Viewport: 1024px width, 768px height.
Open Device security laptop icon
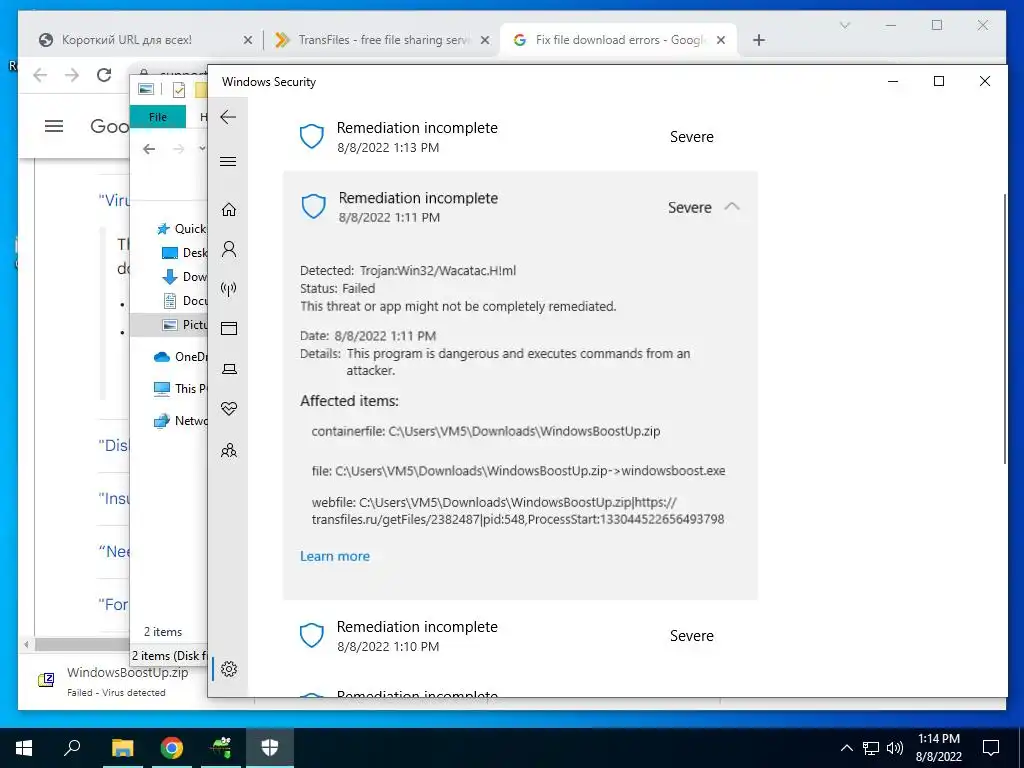click(x=229, y=369)
